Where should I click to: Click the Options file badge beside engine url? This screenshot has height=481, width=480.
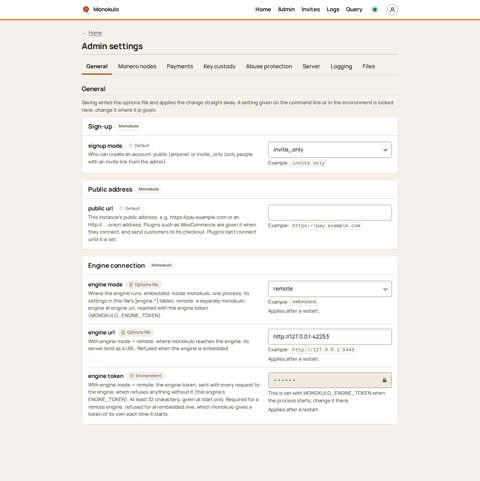tap(136, 332)
